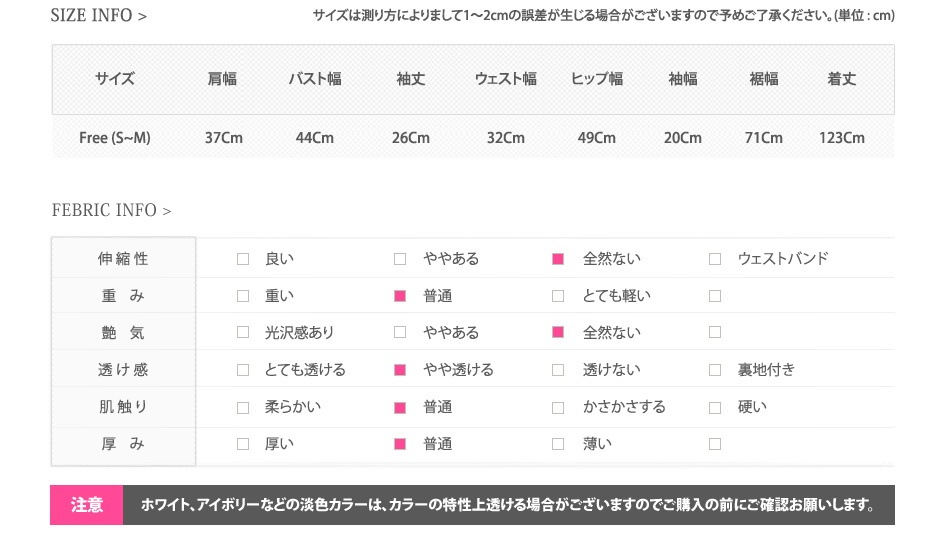Click the FEBRIC INFO > heading
This screenshot has height=557, width=946.
tap(111, 211)
